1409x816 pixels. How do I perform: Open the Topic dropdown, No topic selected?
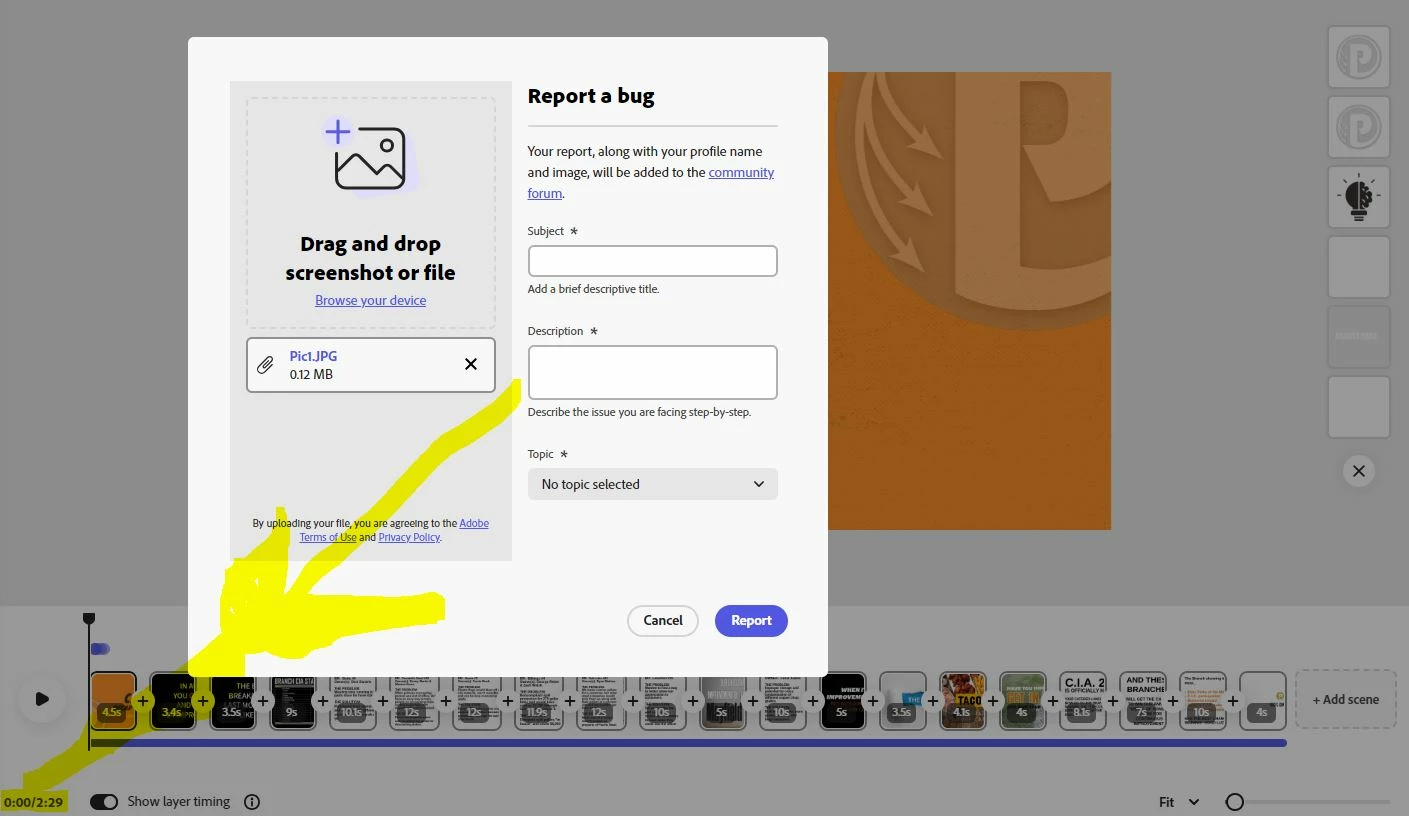[x=652, y=484]
